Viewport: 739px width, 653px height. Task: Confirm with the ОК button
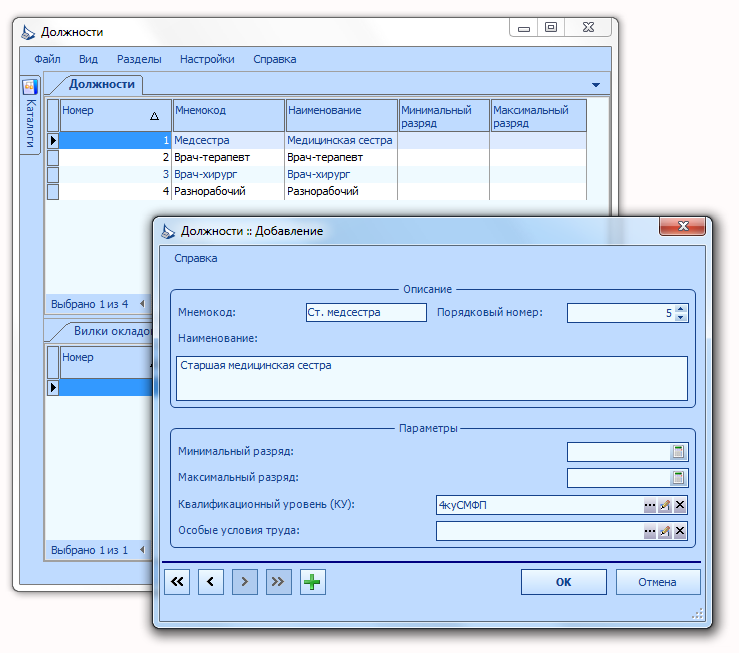(x=564, y=582)
